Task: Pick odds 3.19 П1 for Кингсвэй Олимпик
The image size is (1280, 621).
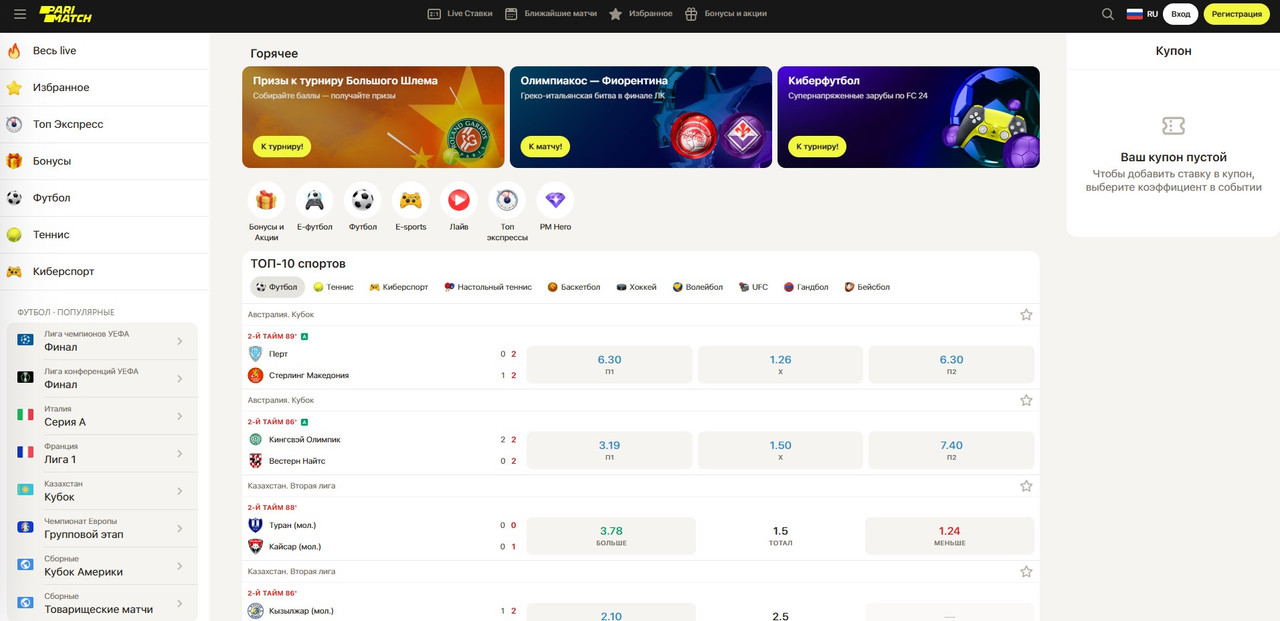Action: click(x=609, y=450)
